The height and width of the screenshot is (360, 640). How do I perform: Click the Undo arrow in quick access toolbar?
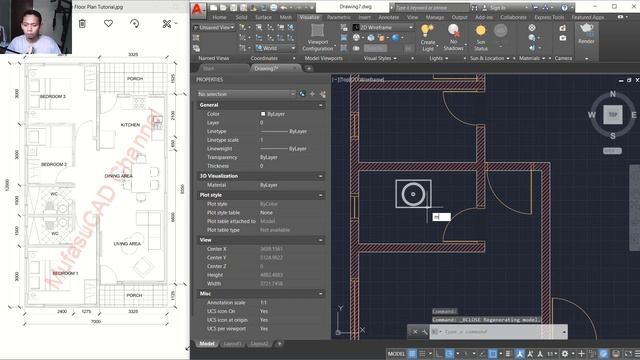pyautogui.click(x=283, y=7)
